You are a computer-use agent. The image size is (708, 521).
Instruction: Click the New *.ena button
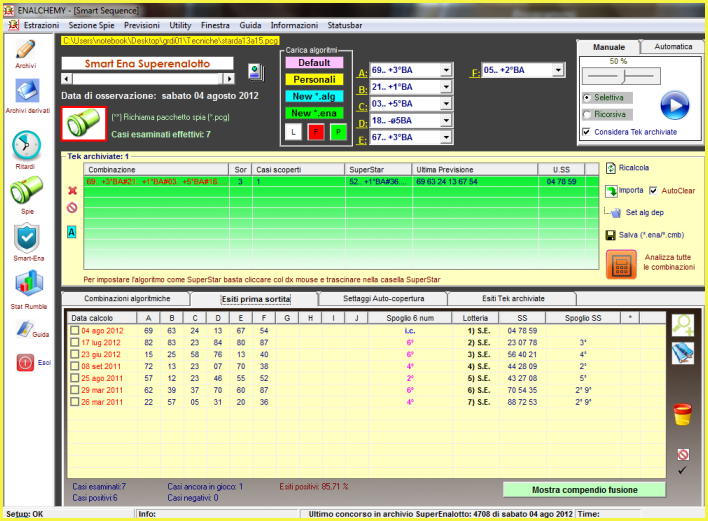point(314,113)
